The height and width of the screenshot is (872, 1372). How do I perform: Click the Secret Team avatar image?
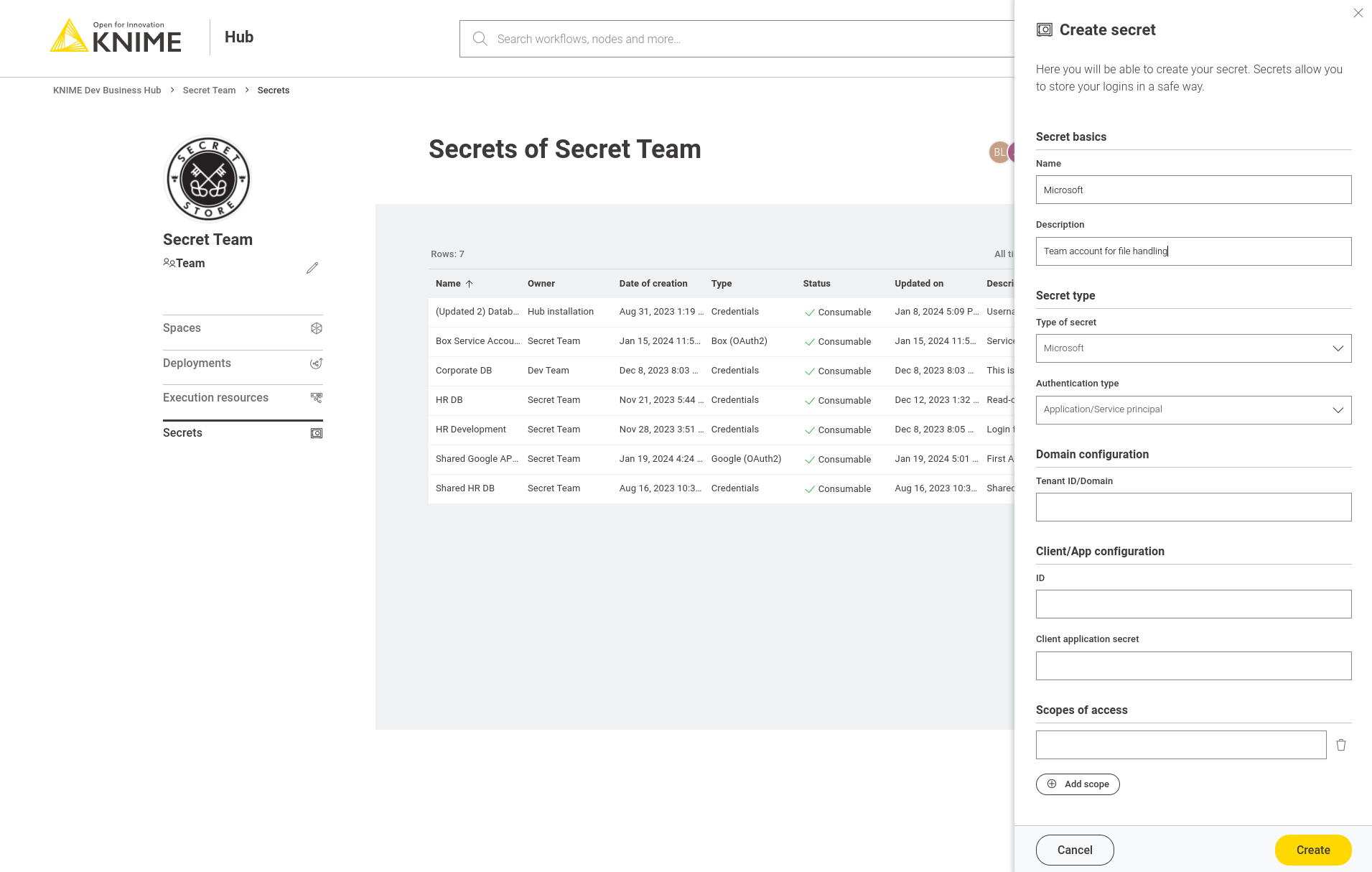tap(208, 179)
